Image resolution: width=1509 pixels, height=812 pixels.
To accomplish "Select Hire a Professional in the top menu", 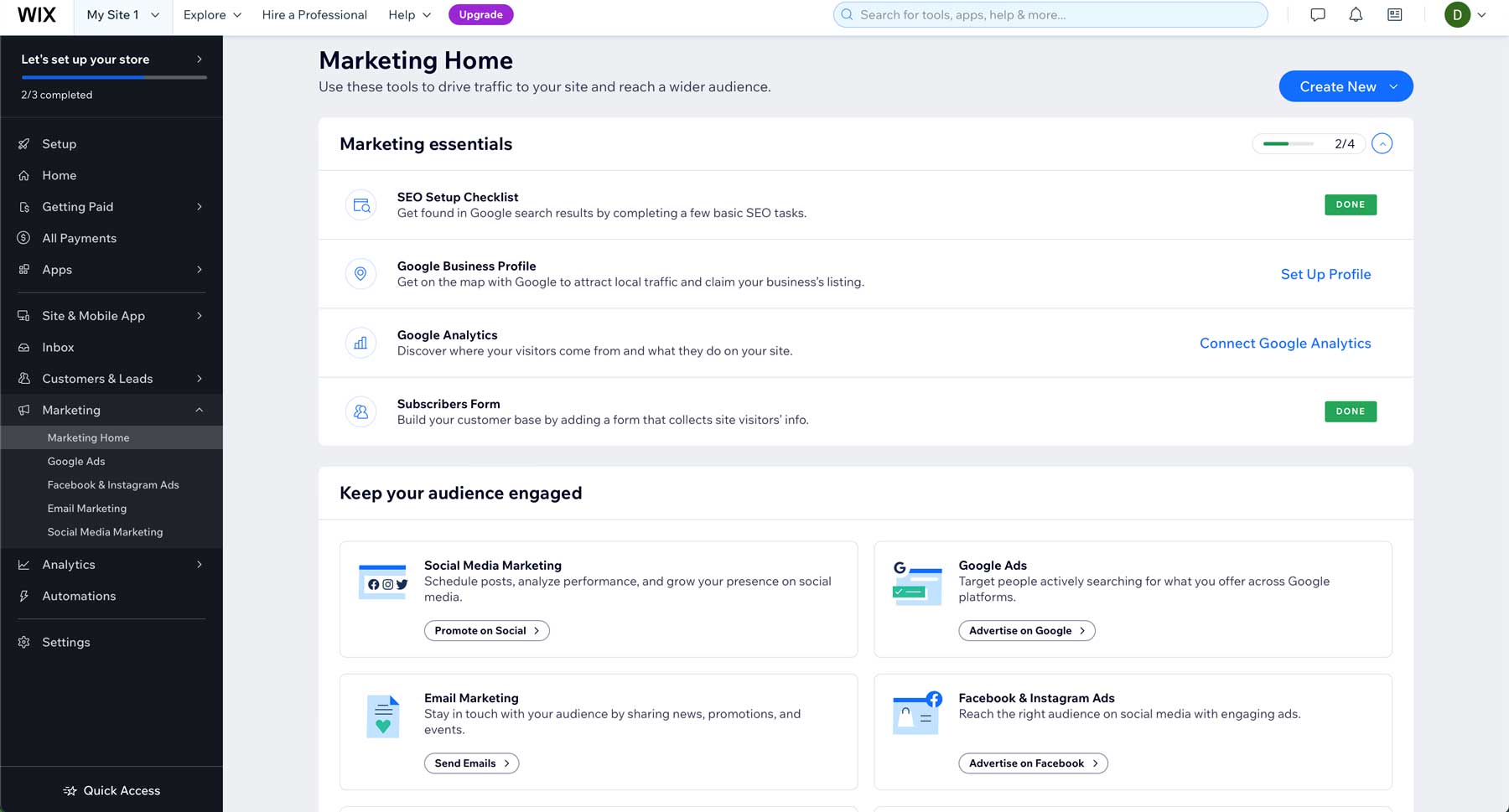I will 314,14.
